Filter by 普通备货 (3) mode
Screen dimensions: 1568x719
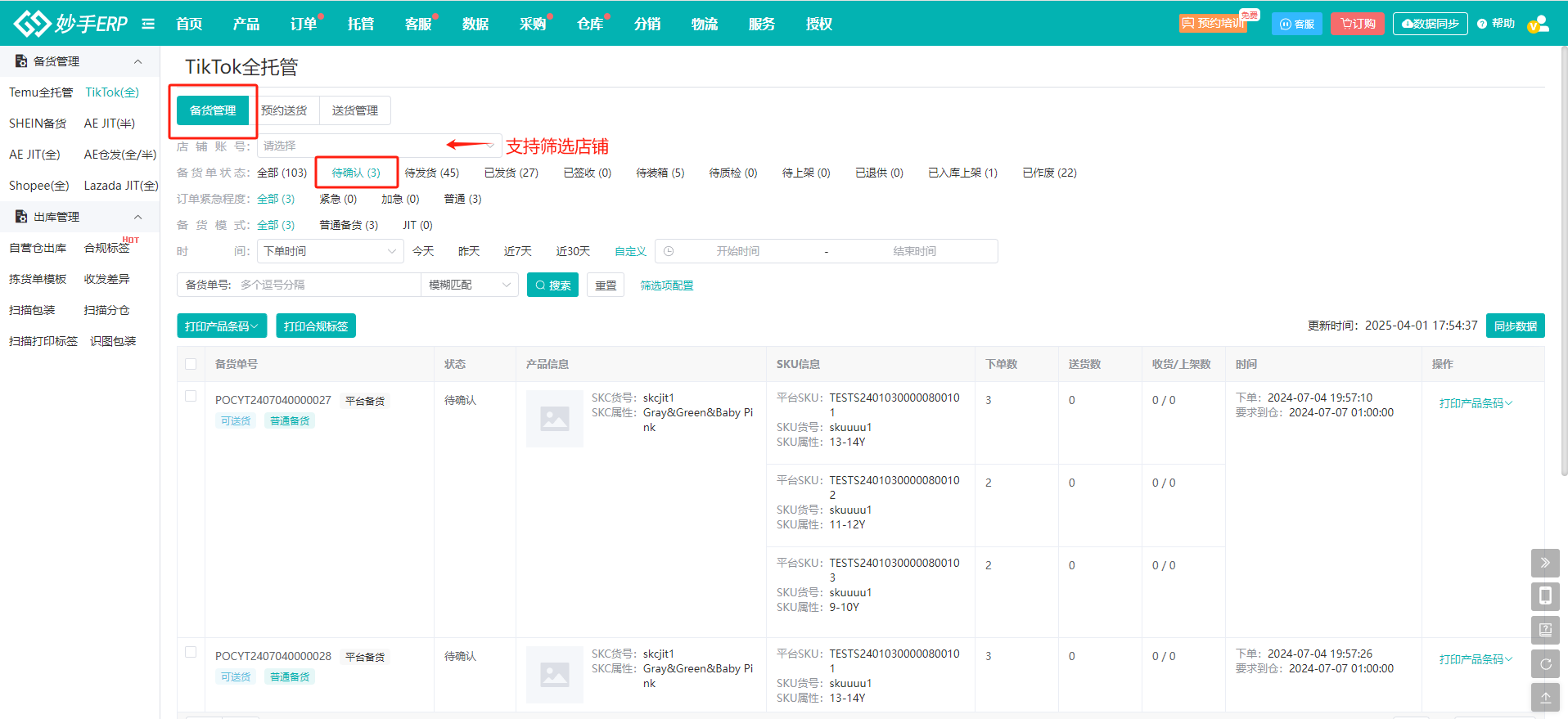pos(349,225)
